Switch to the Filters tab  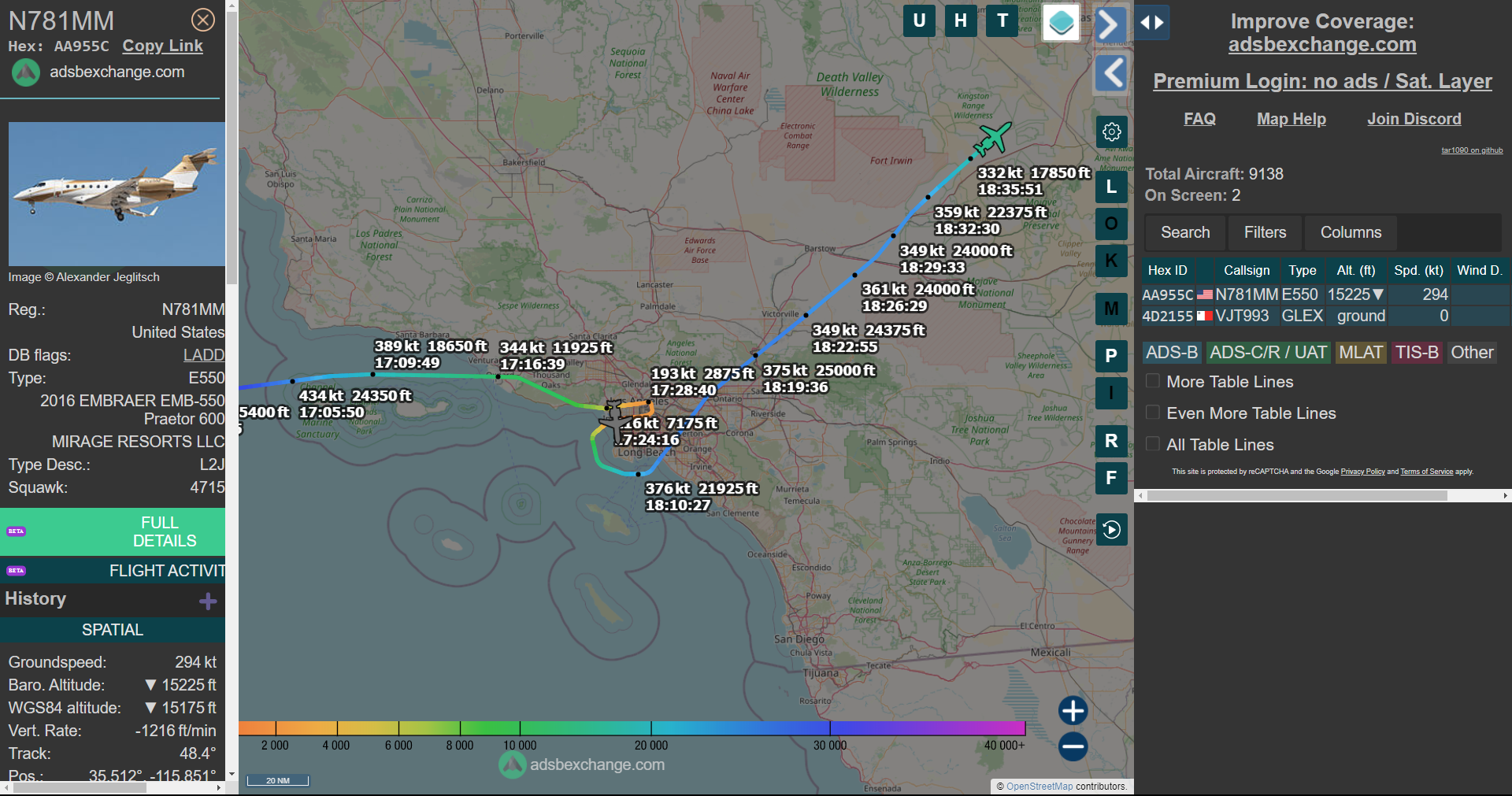pos(1265,232)
